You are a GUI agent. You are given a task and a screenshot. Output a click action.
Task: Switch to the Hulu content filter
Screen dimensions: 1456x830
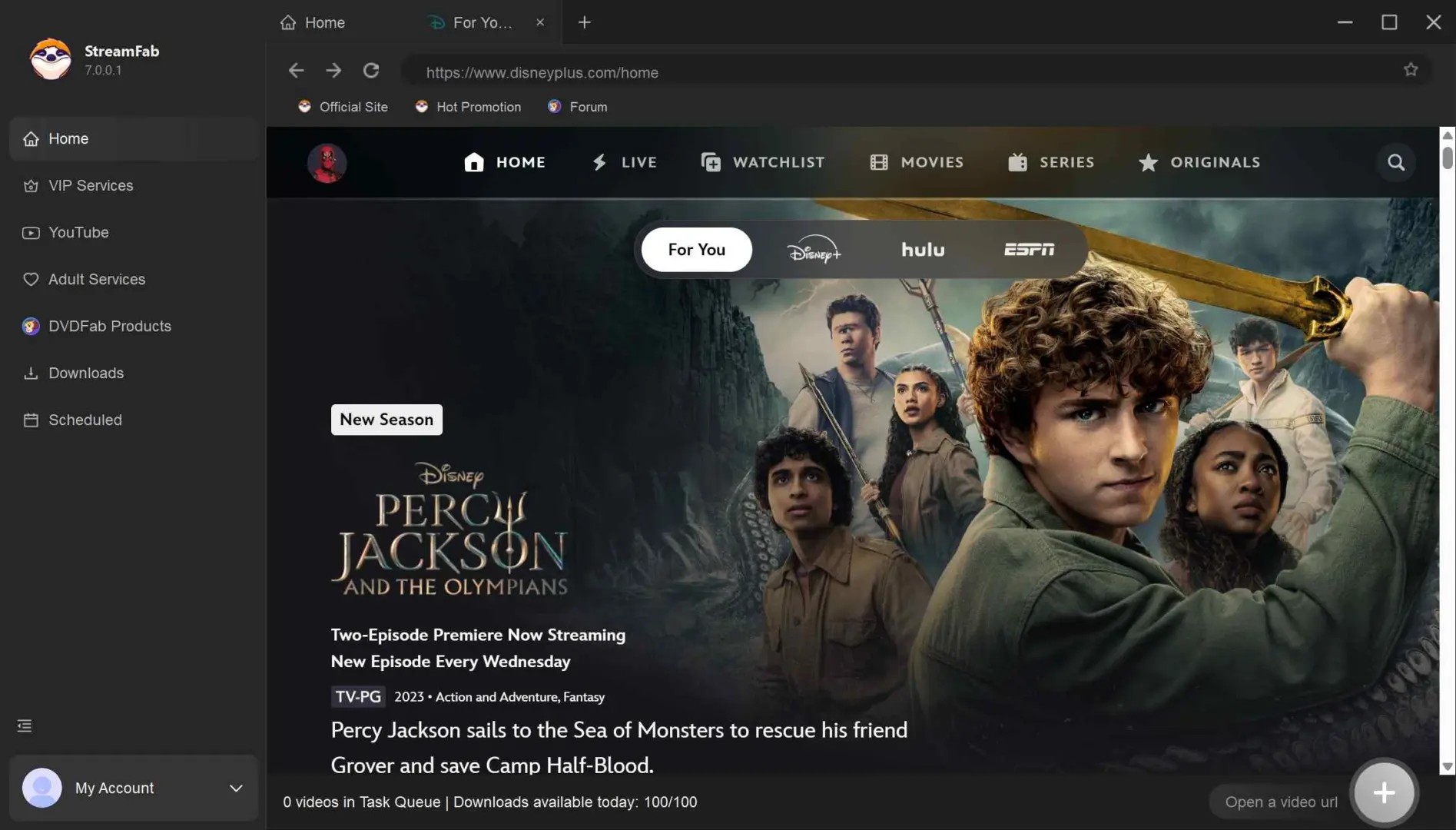pyautogui.click(x=923, y=249)
